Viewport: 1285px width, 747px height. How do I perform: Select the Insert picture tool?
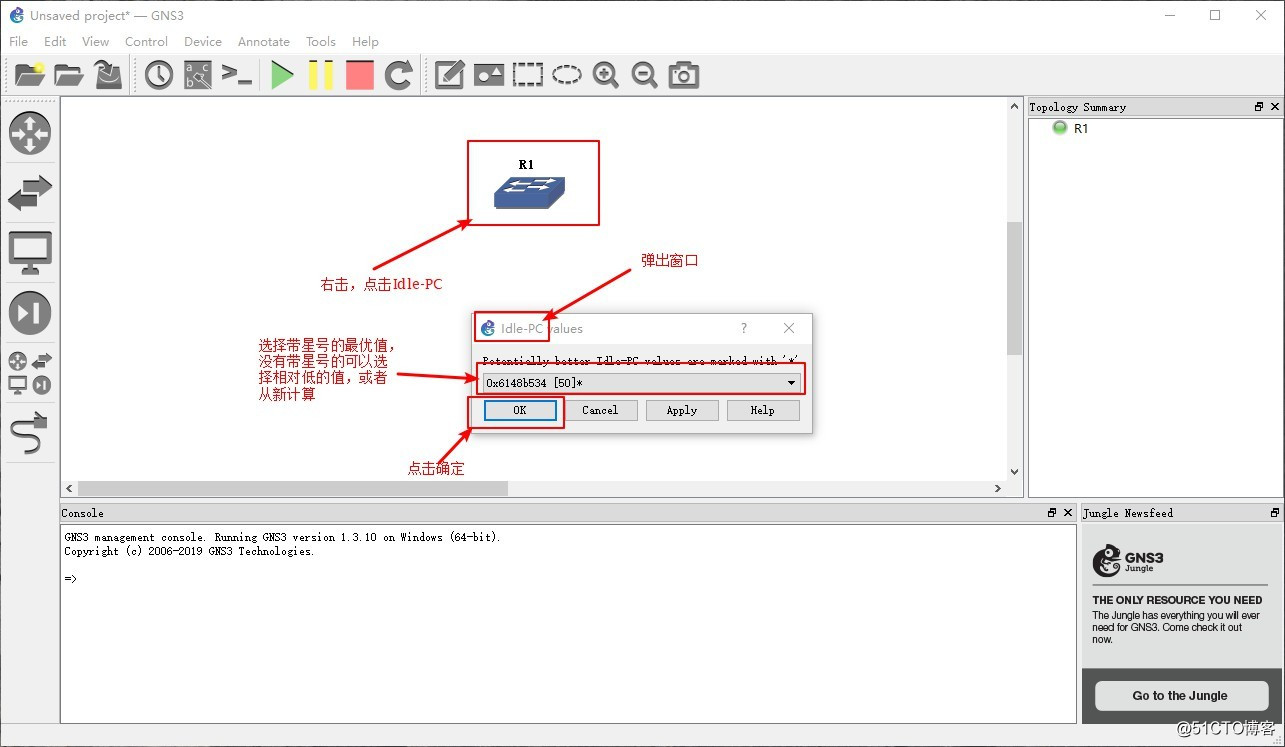[489, 75]
